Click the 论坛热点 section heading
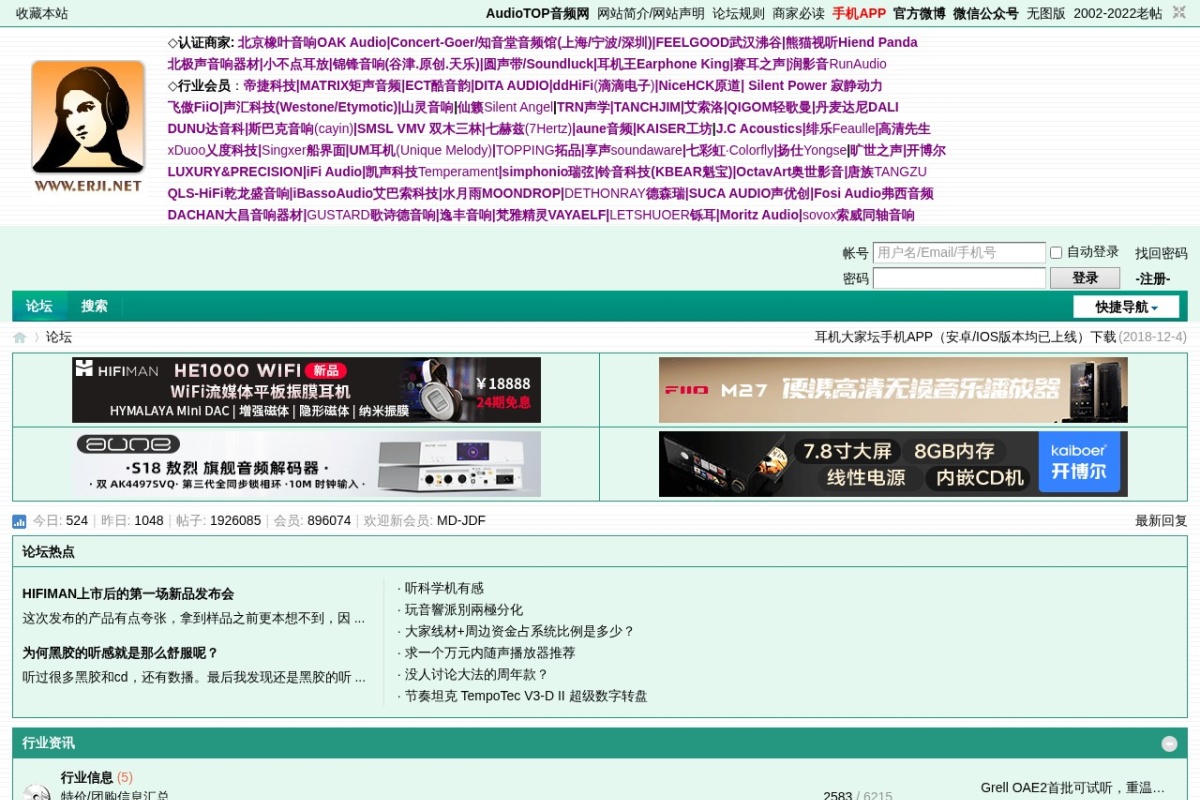The image size is (1200, 800). pyautogui.click(x=48, y=552)
